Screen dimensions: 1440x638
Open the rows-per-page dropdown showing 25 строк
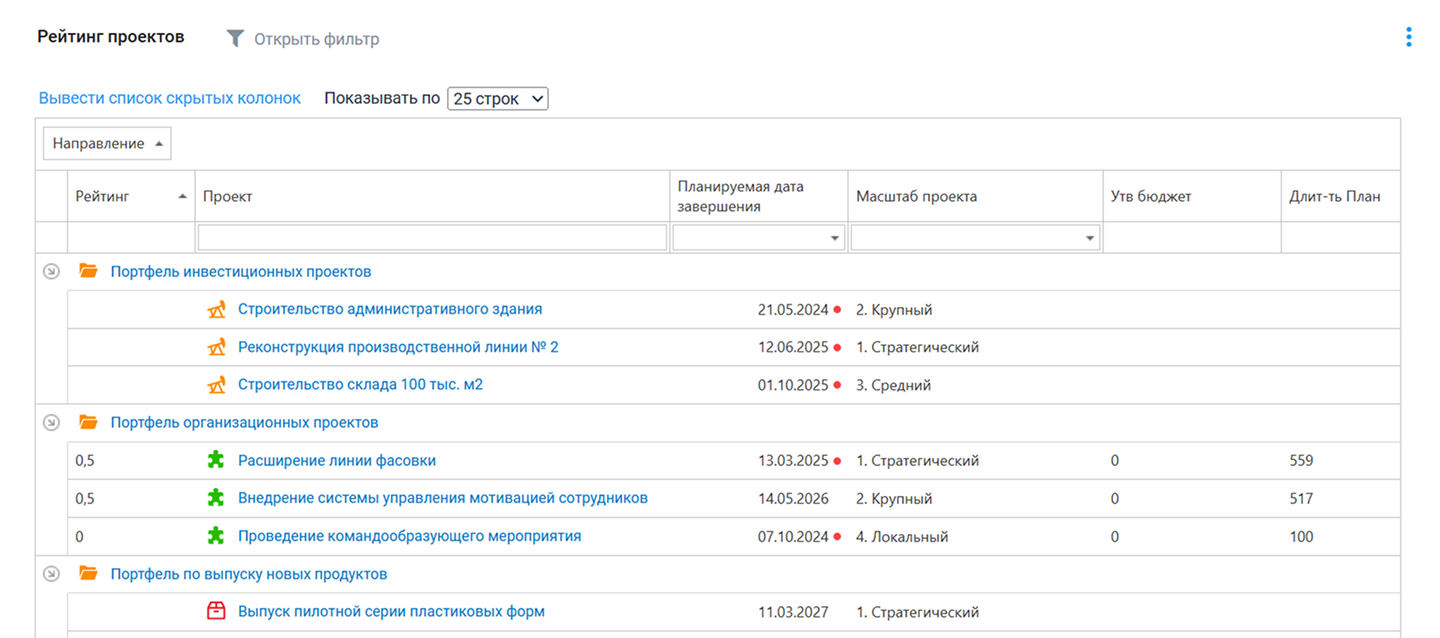497,99
